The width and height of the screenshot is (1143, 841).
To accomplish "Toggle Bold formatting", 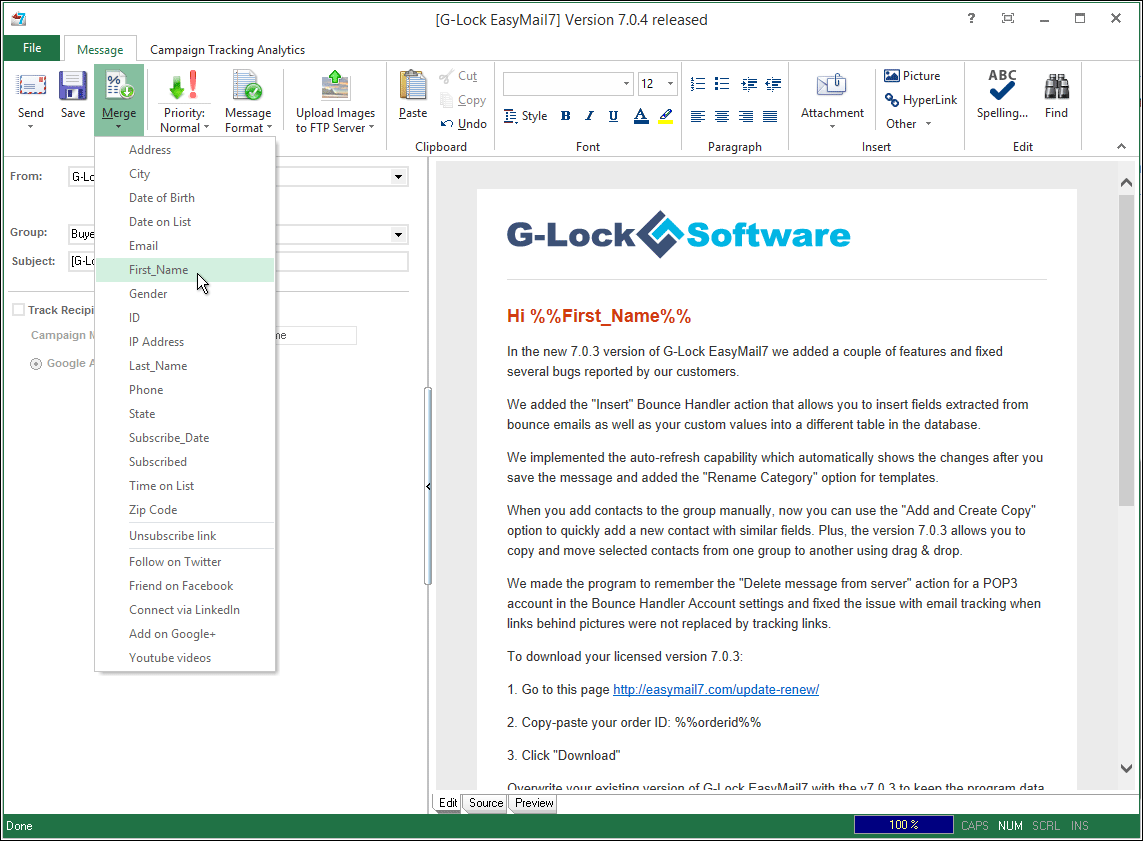I will (565, 116).
